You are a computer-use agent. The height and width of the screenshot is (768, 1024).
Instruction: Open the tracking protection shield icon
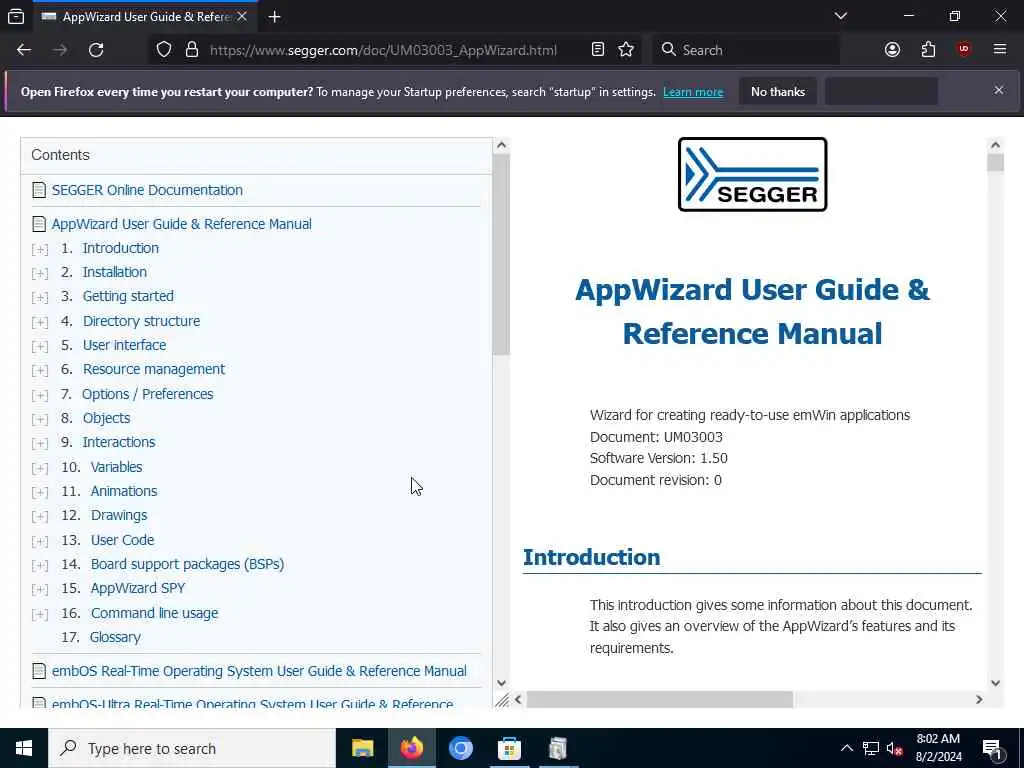164,50
